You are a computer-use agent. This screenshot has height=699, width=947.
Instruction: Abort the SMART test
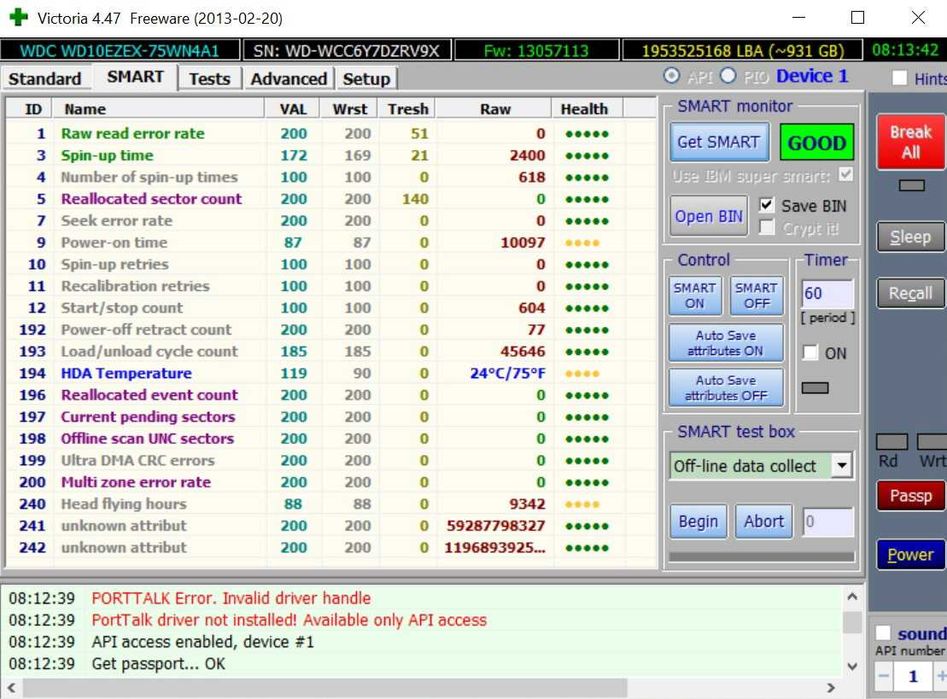763,521
